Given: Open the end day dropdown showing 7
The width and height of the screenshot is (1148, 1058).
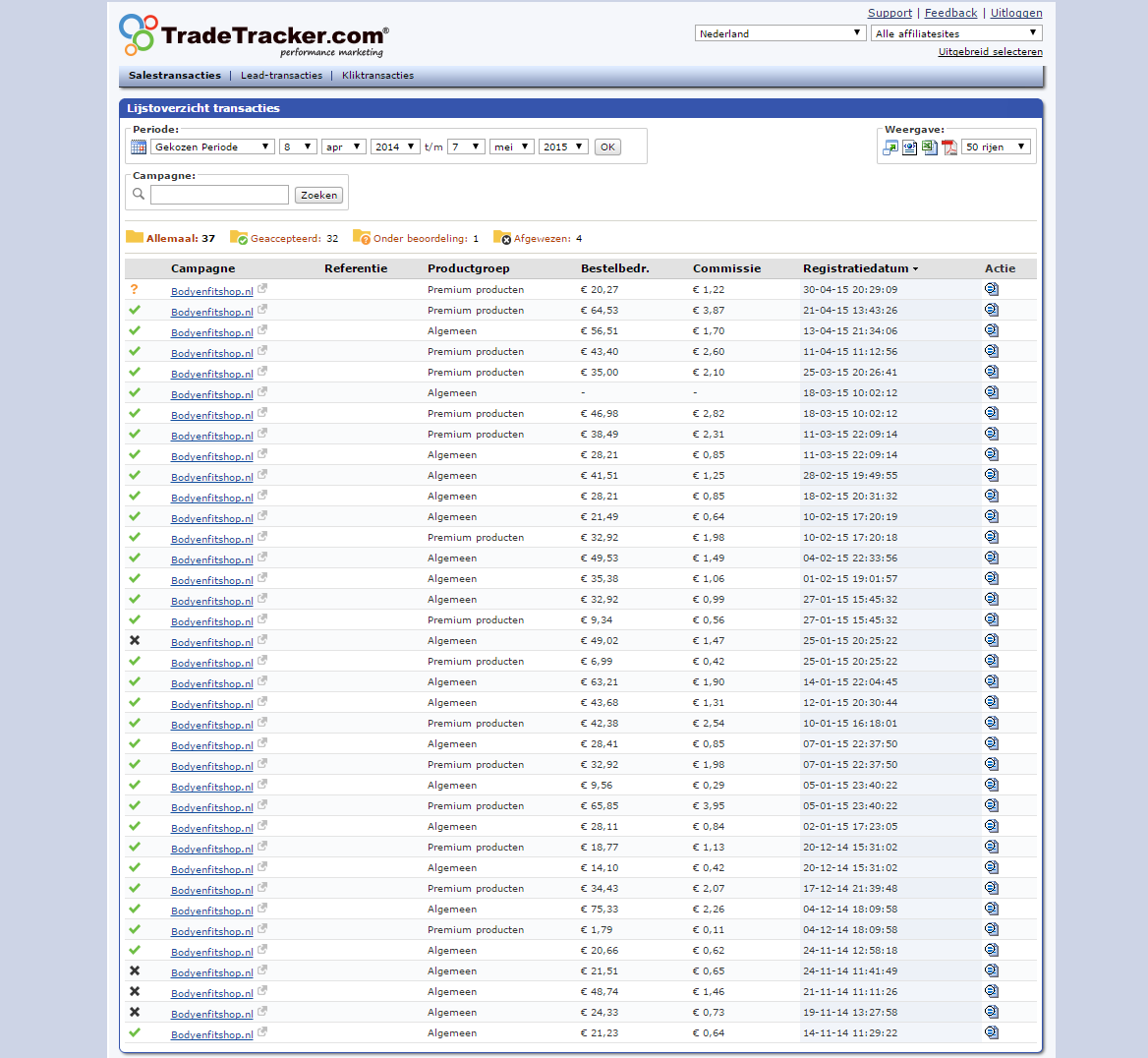Looking at the screenshot, I should pos(466,147).
